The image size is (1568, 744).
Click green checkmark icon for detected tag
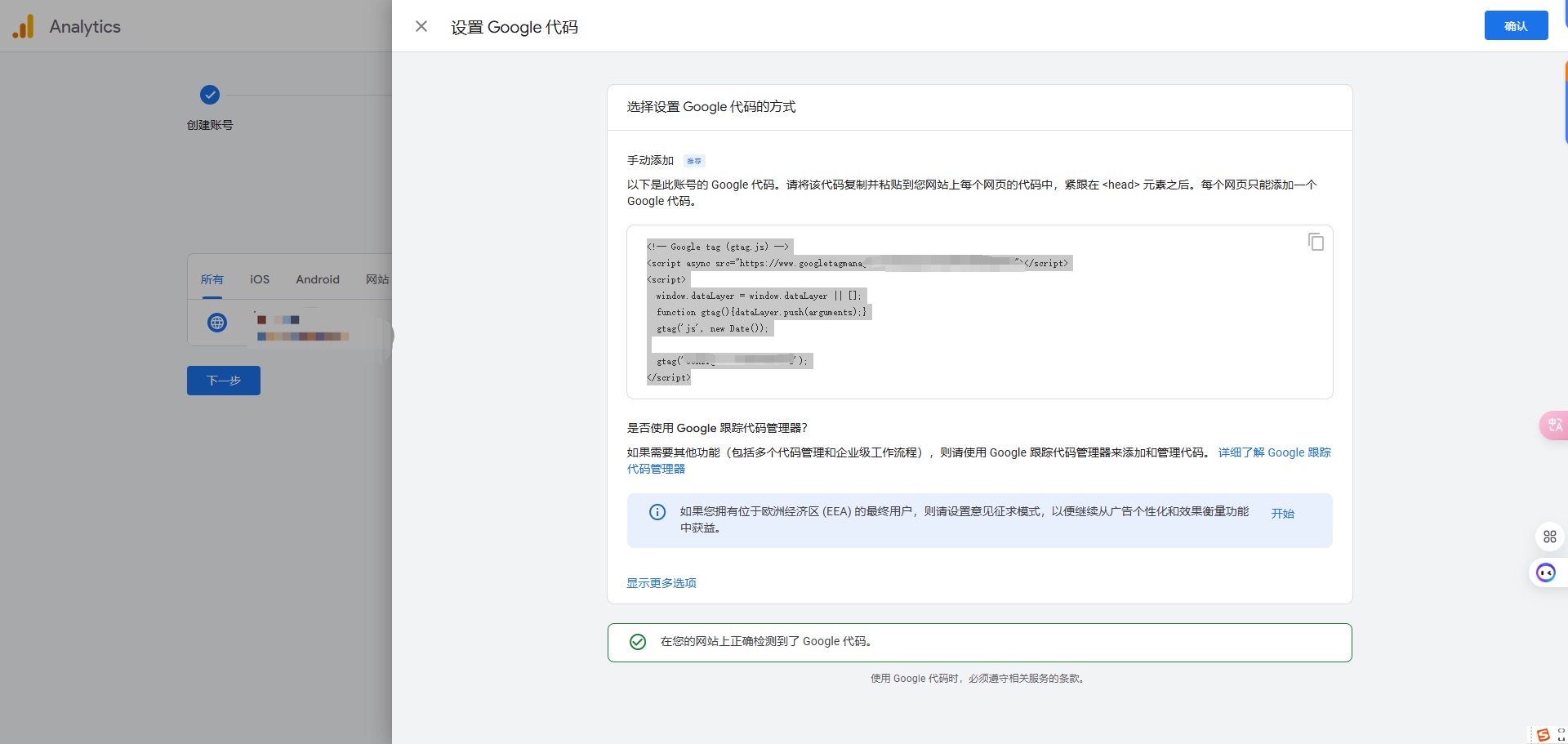638,642
